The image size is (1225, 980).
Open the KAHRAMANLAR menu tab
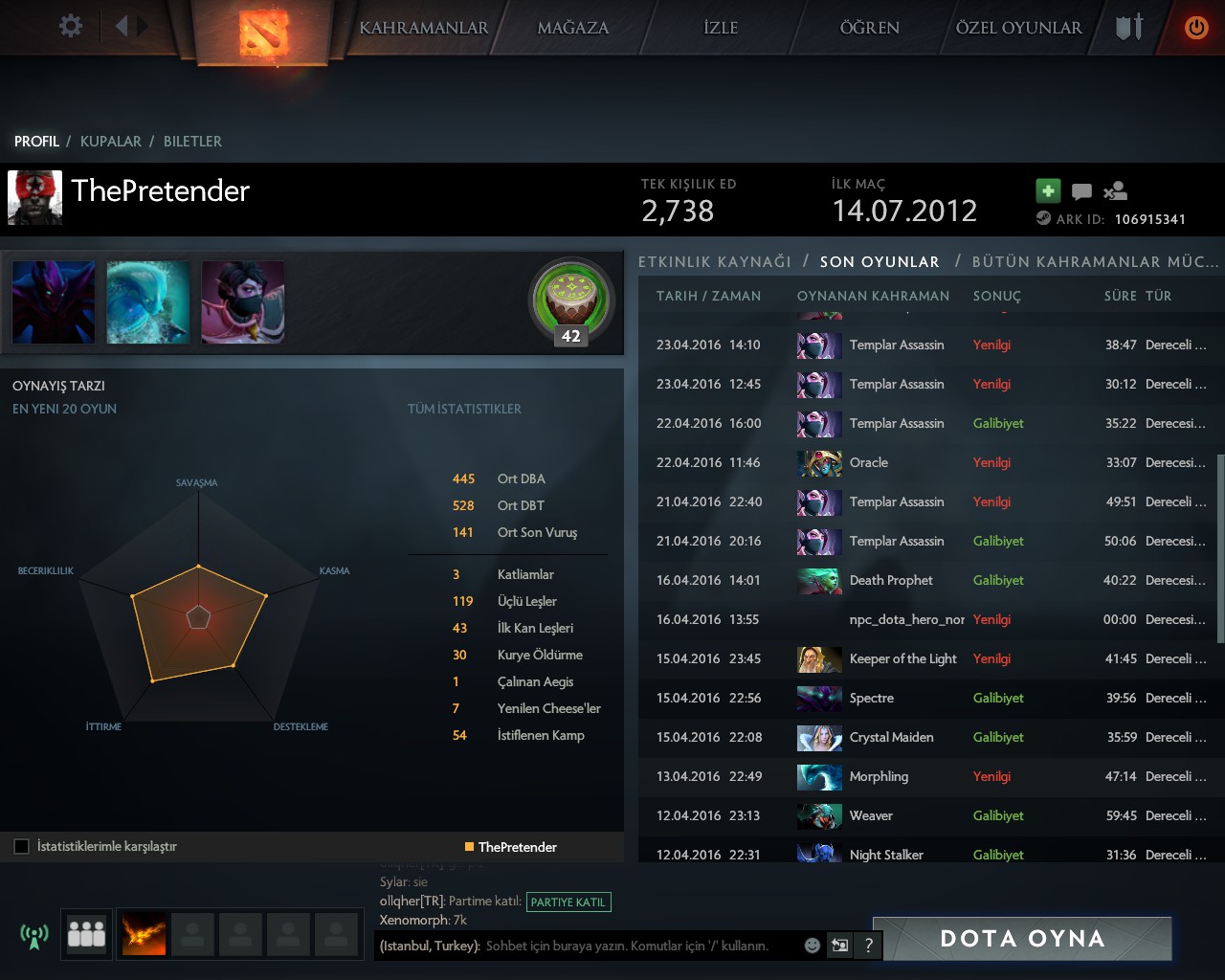(424, 28)
